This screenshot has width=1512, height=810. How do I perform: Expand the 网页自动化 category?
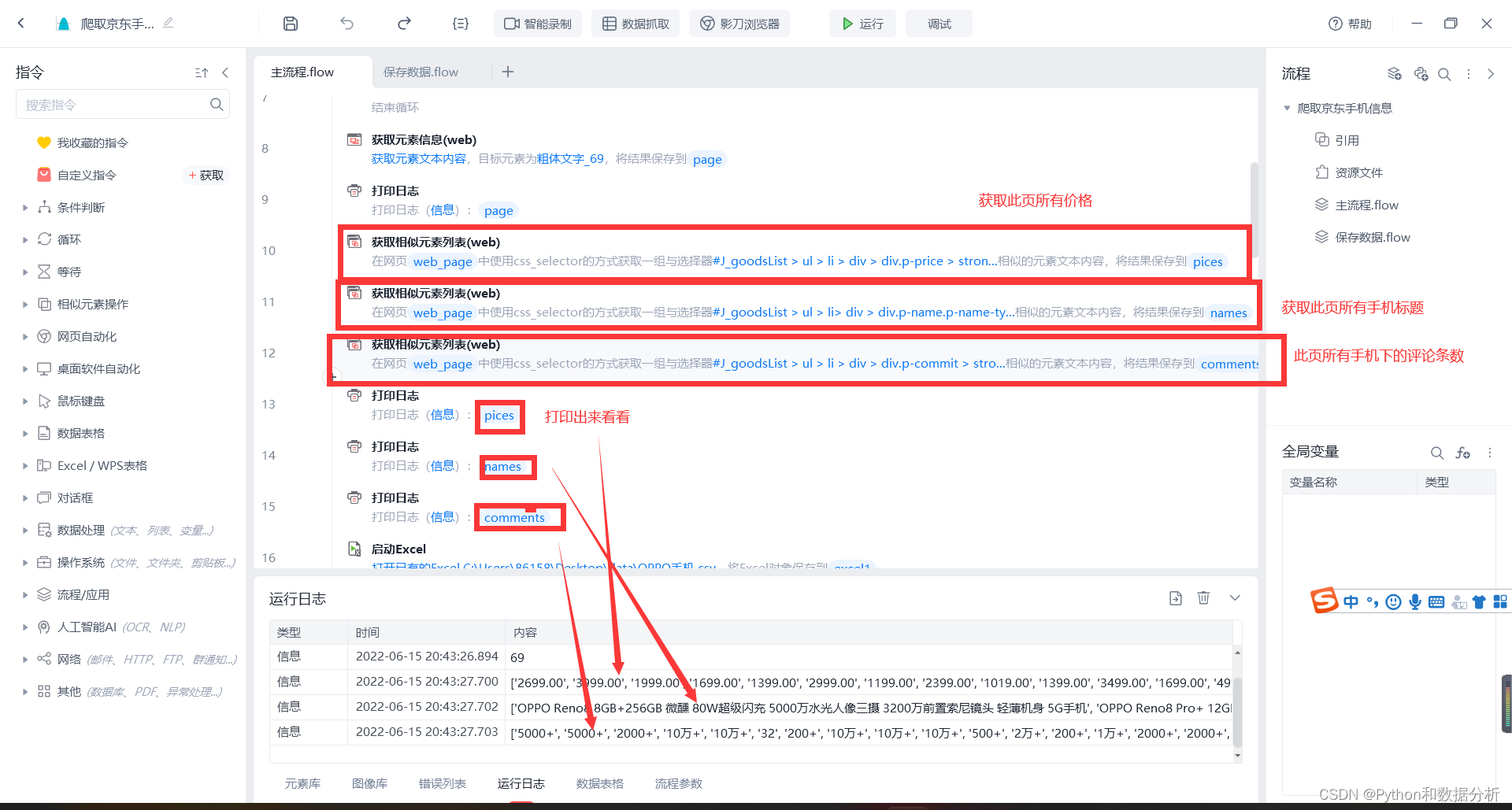coord(25,336)
